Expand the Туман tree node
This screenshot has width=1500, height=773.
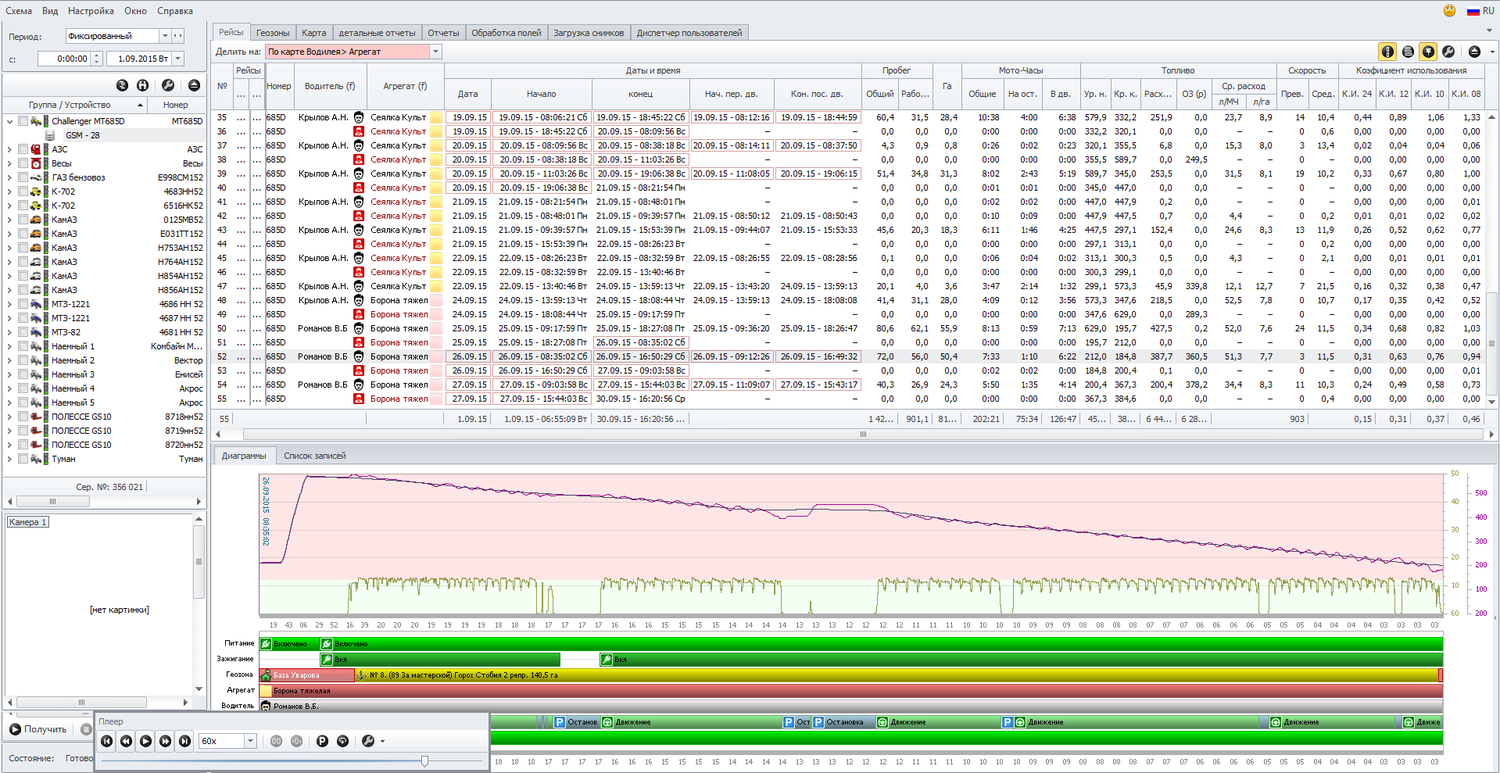(10, 459)
